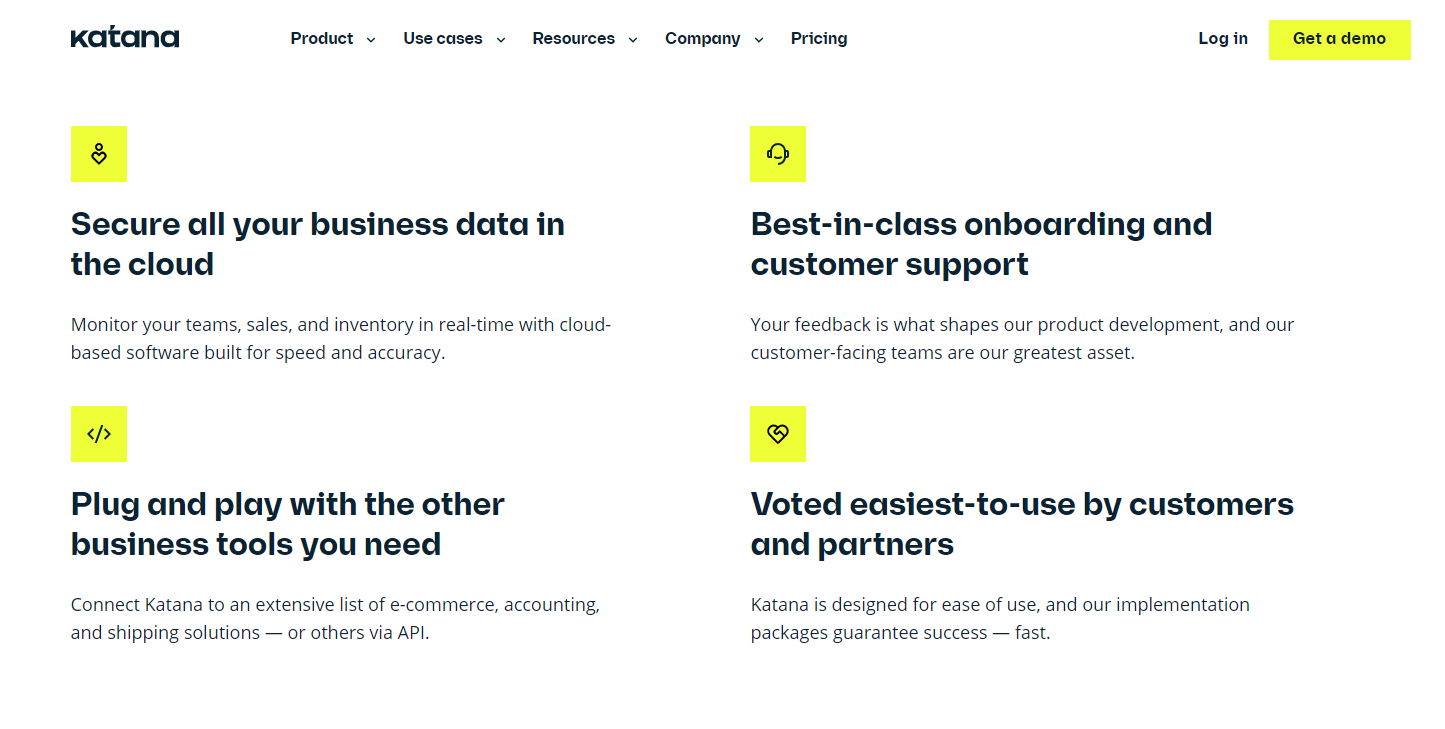This screenshot has width=1445, height=729.
Task: Click the 'Secure all your business data' heading
Action: pyautogui.click(x=318, y=244)
